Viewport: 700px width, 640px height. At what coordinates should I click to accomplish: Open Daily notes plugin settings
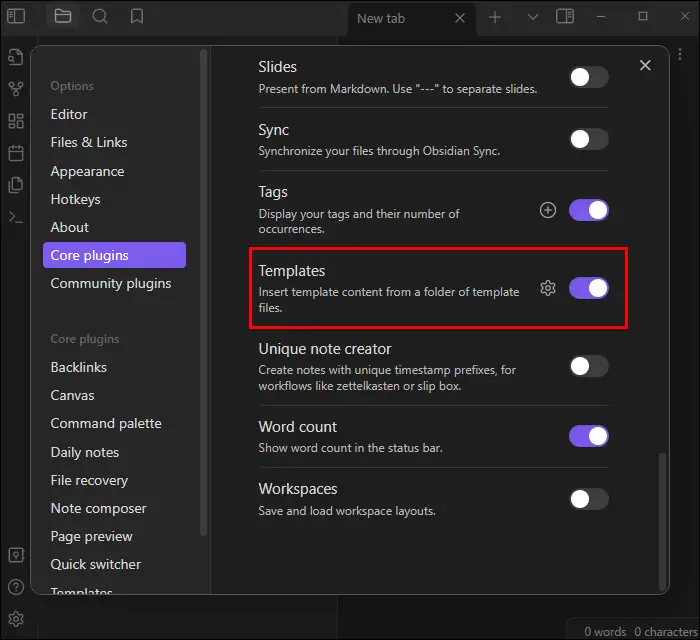click(114, 452)
